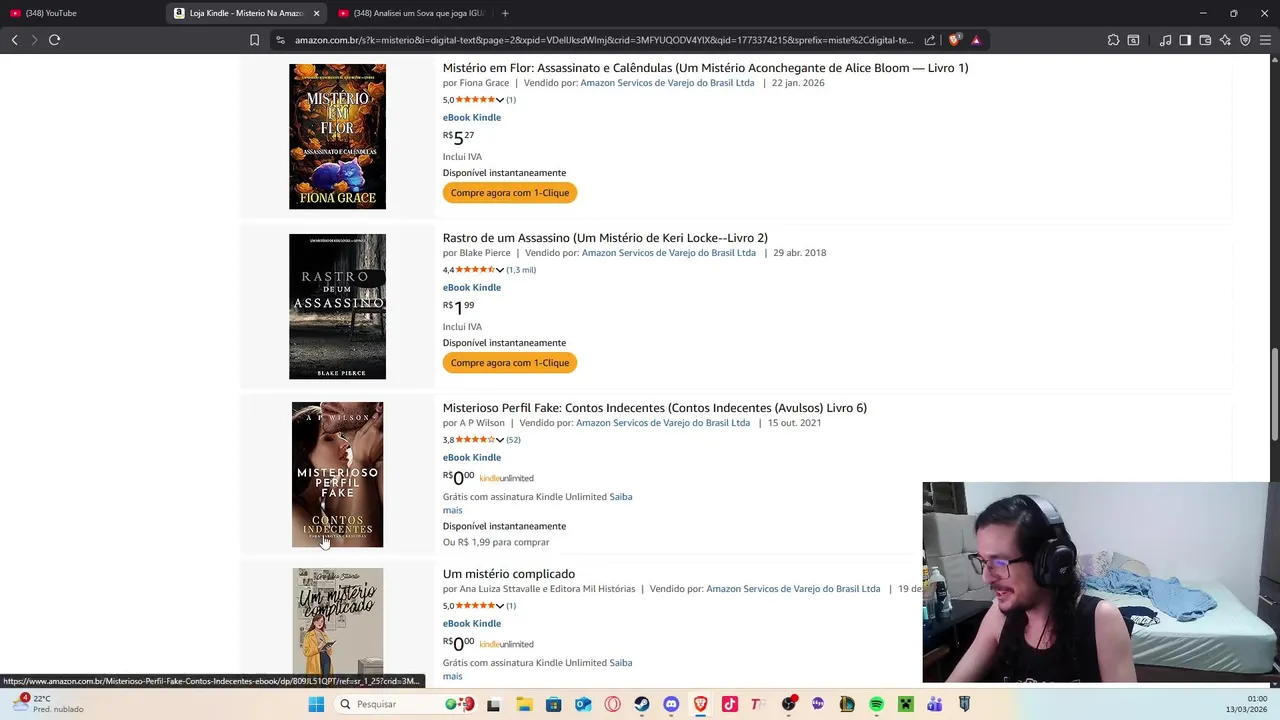This screenshot has height=720, width=1280.
Task: Open Minecraft creeper icon from taskbar
Action: (905, 704)
